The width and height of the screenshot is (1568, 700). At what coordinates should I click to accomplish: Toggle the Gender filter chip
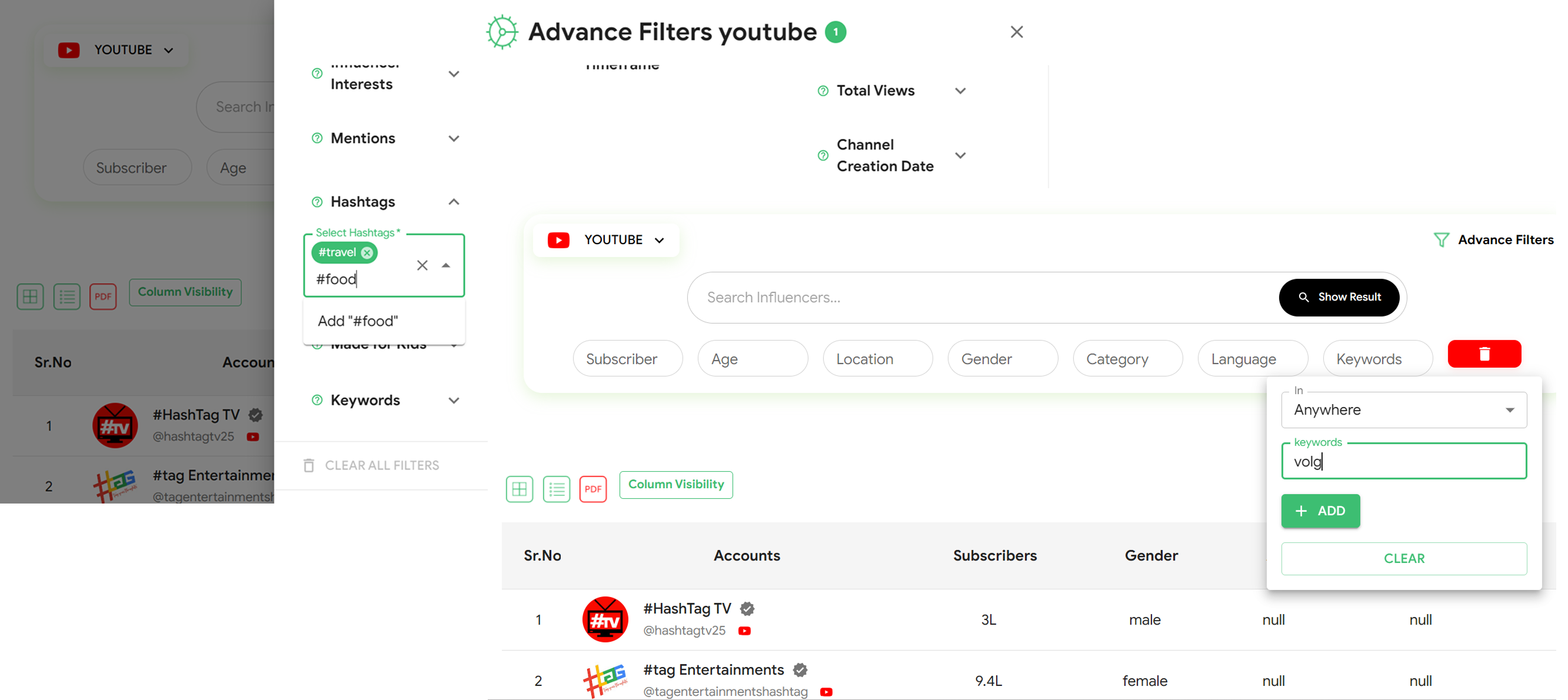1002,358
